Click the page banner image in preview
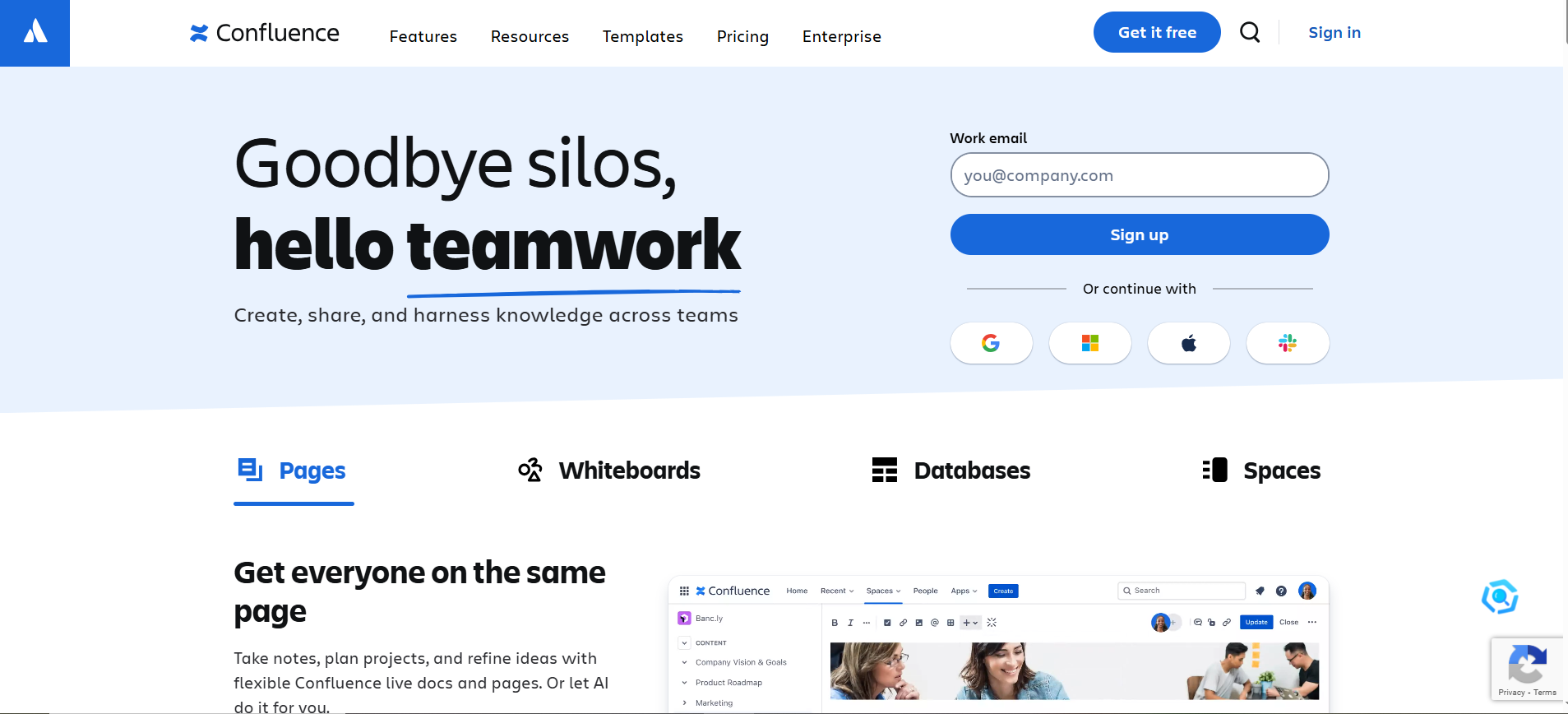 coord(1075,671)
